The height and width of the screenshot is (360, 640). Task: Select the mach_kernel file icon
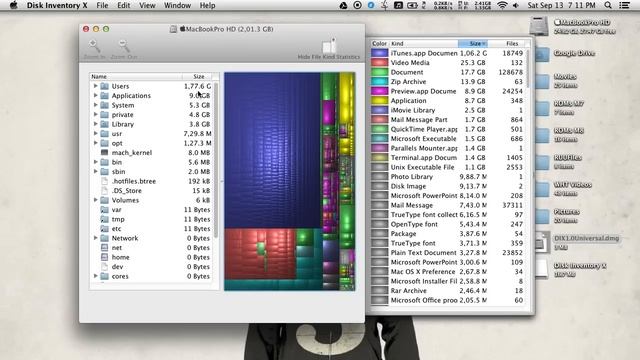coord(104,153)
